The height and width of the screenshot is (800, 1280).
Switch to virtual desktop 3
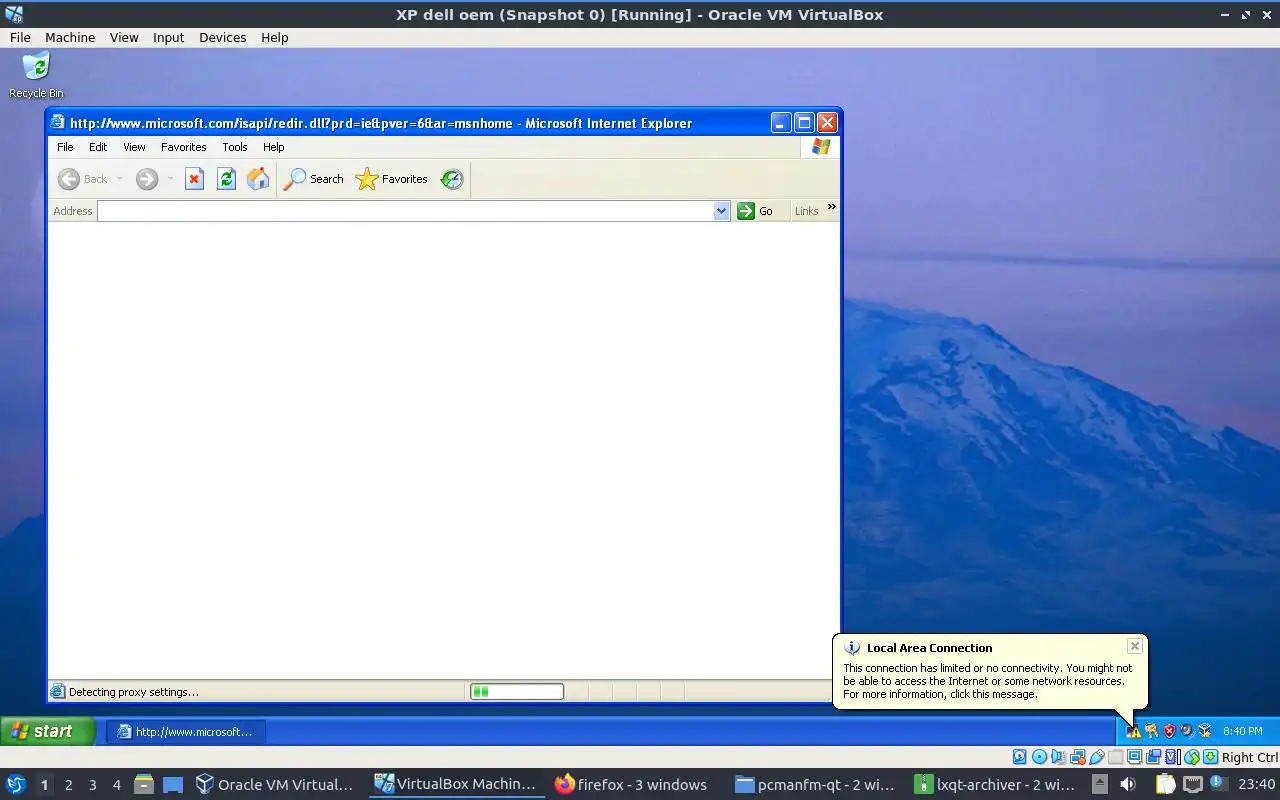tap(92, 784)
